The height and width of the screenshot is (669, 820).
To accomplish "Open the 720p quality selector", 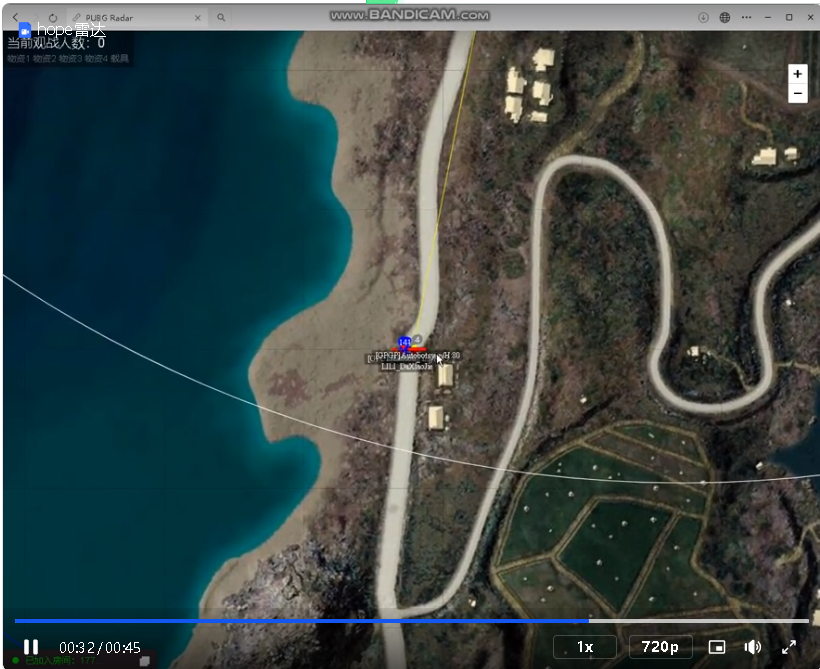I will [661, 647].
